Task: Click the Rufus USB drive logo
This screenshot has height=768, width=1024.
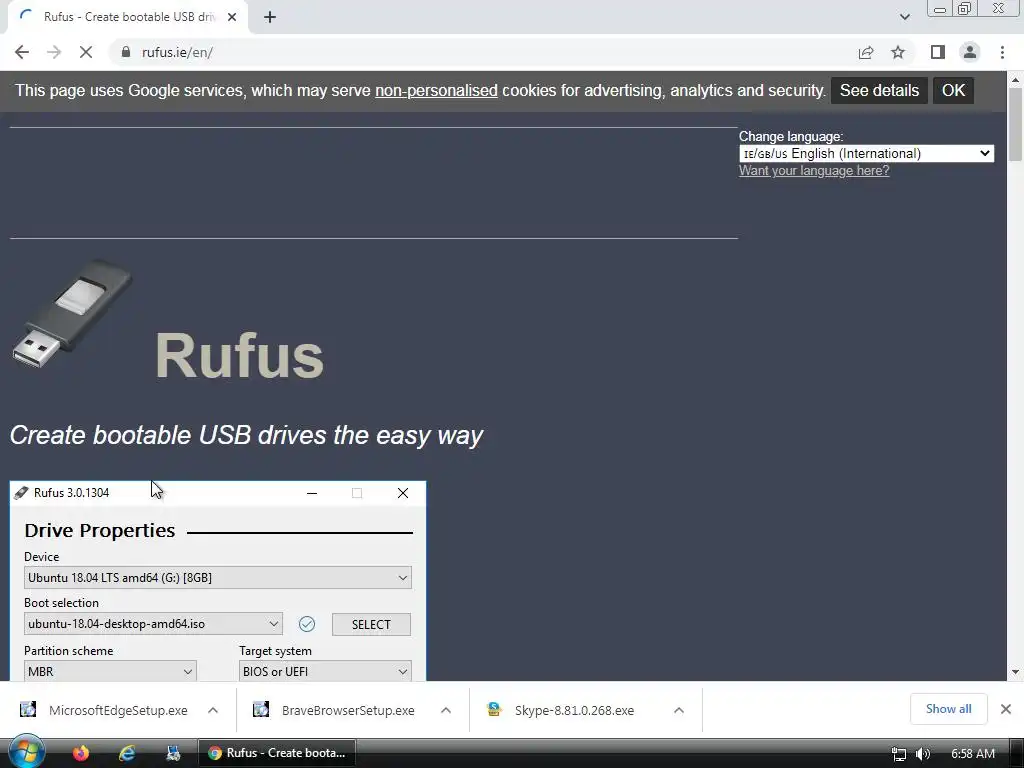Action: [x=72, y=313]
